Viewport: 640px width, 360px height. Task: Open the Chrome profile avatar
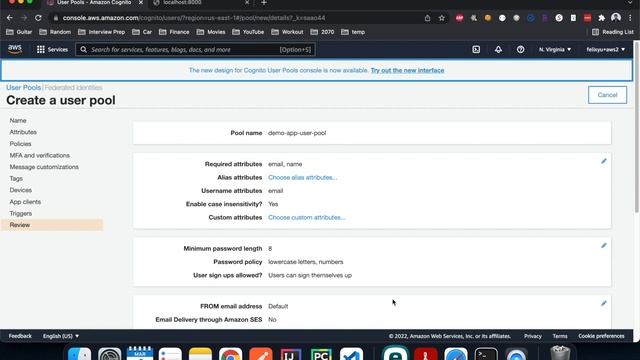616,18
